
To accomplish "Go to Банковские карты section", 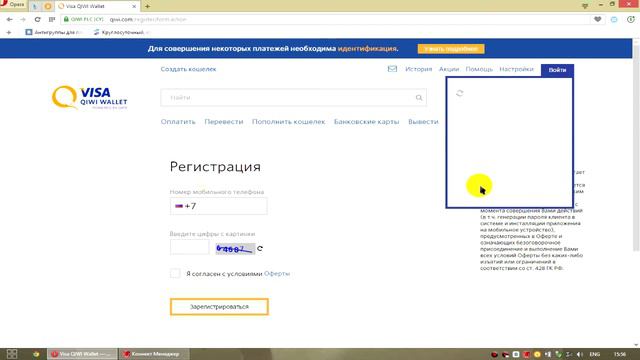I will [x=367, y=122].
